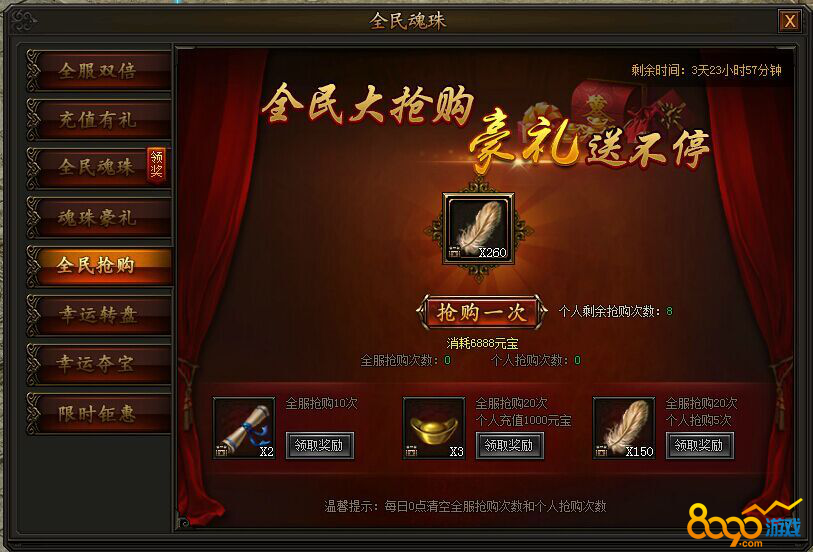
Task: Claim reward for 全服抢购10次
Action: (319, 445)
